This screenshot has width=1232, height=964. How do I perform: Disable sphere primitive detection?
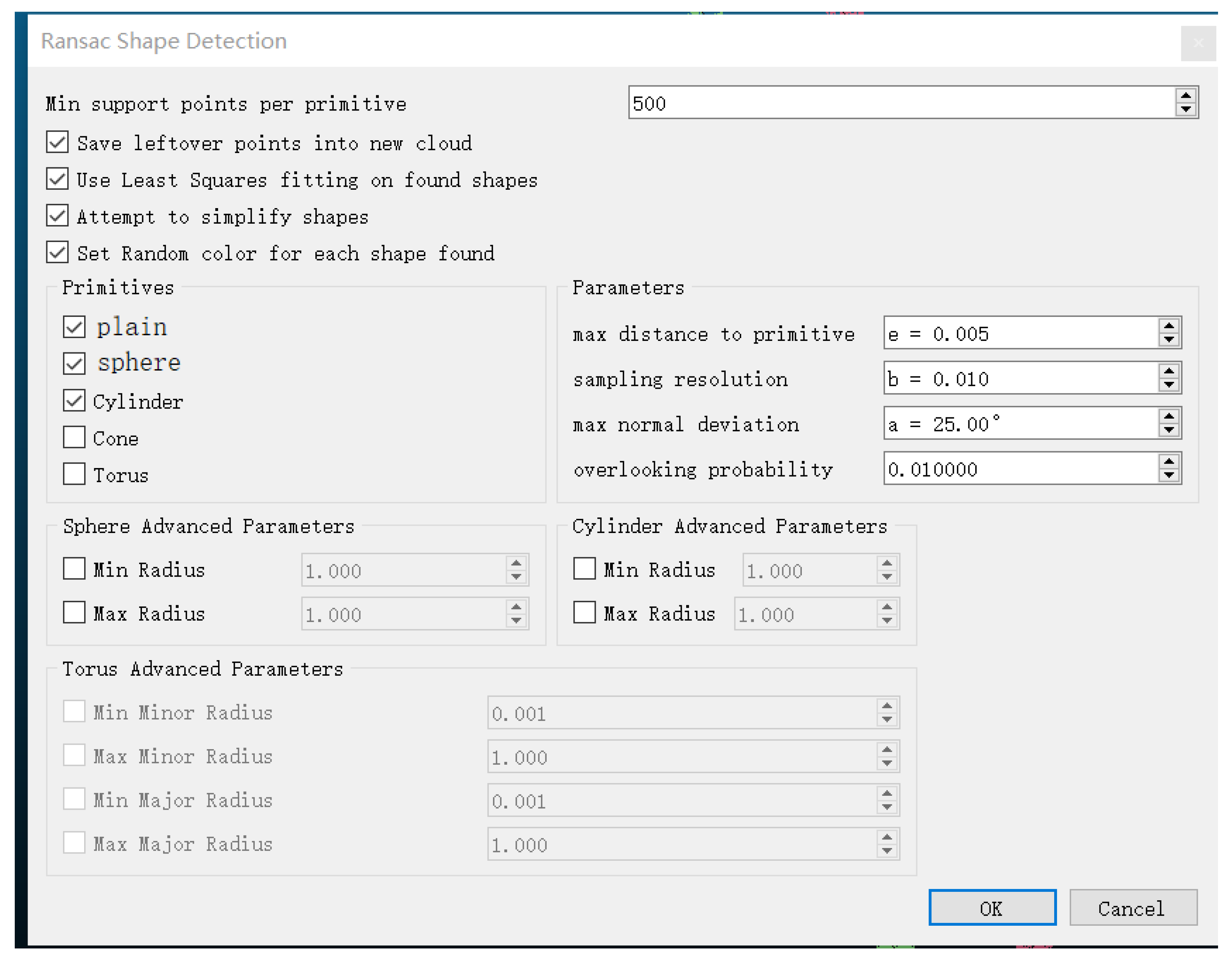click(x=74, y=363)
